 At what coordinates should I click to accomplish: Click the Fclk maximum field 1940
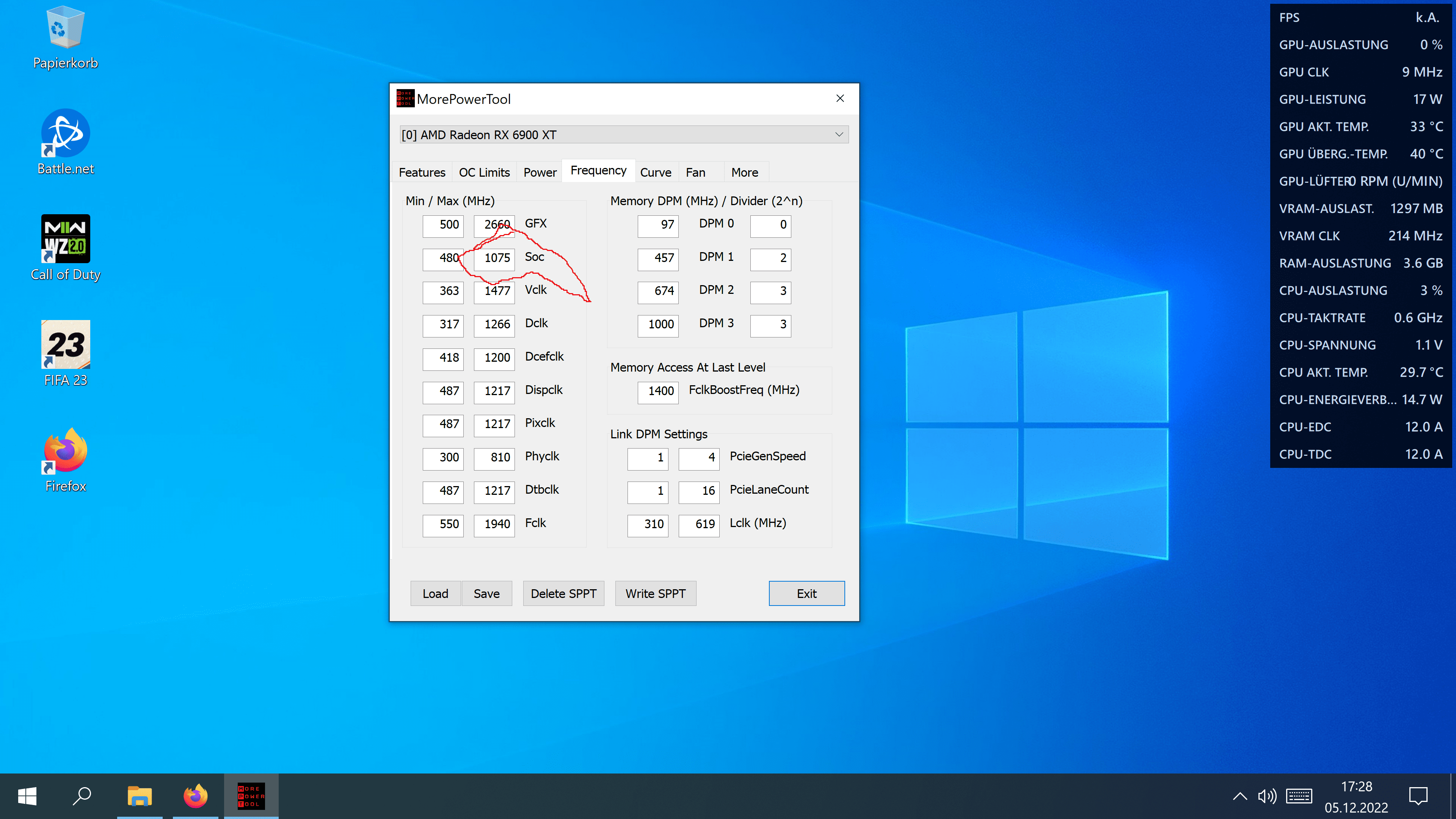[x=494, y=525]
